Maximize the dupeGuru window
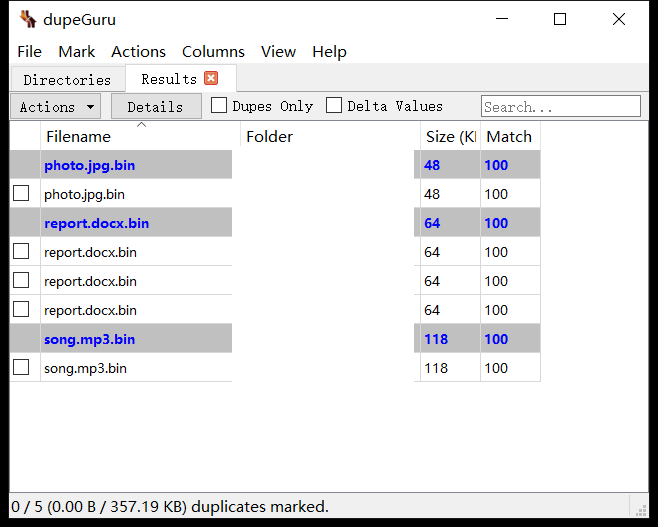The height and width of the screenshot is (527, 658). point(560,19)
